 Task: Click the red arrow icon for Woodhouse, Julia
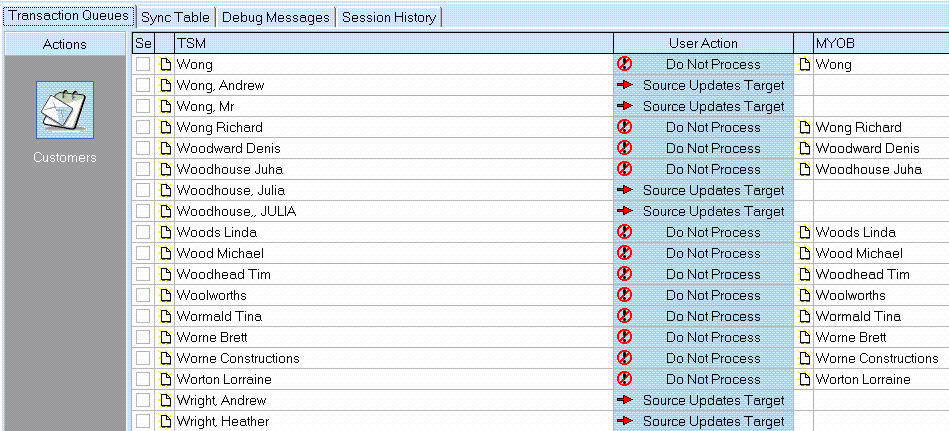pos(626,191)
